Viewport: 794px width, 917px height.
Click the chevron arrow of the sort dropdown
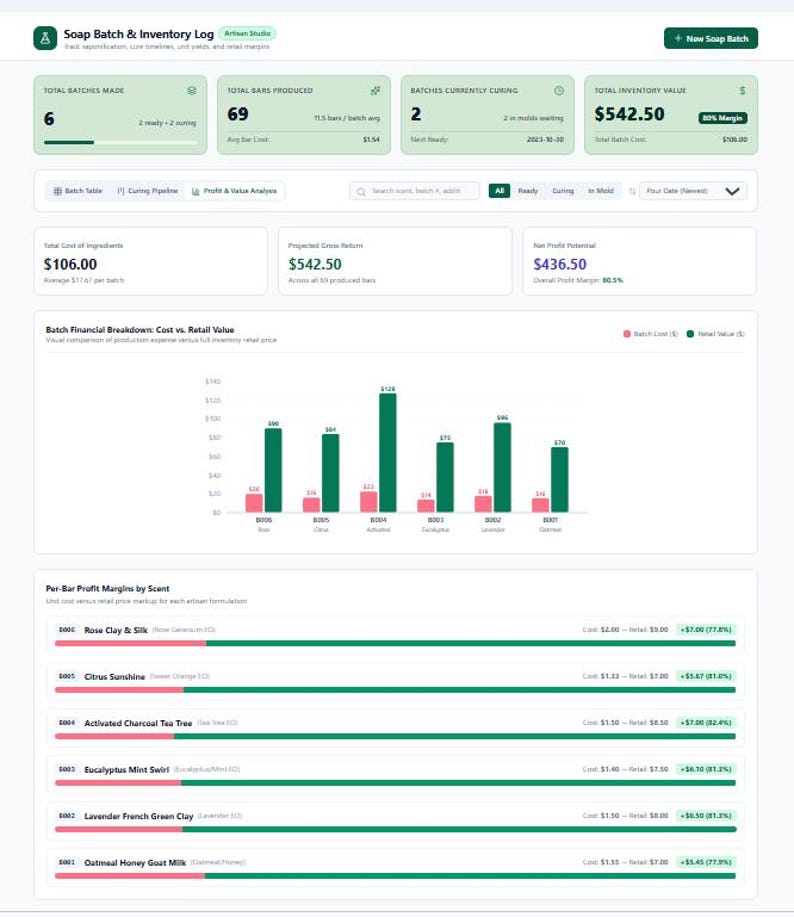(732, 191)
